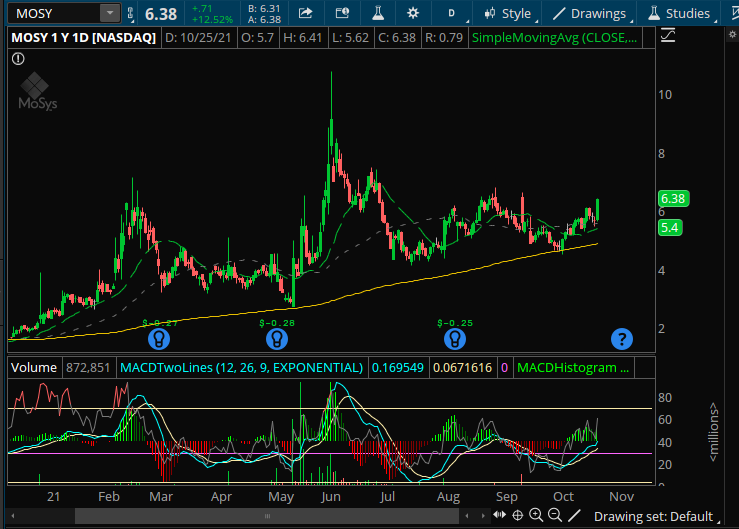This screenshot has width=739, height=529.
Task: Click the alert exclamation icon on chart
Action: (18, 59)
